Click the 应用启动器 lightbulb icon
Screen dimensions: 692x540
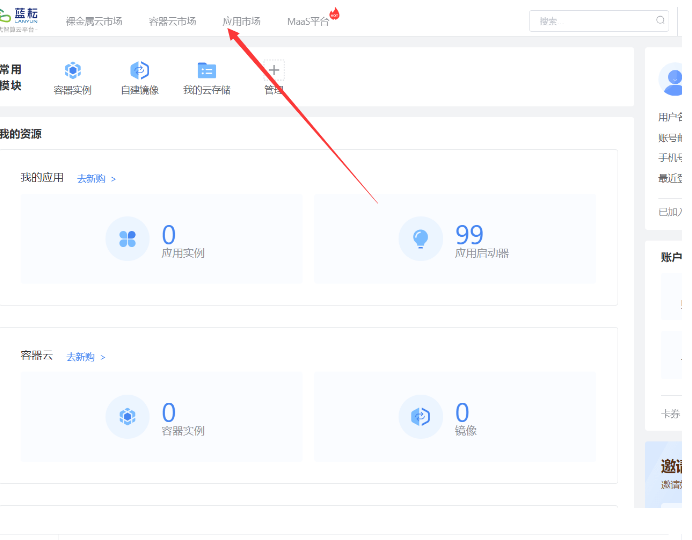420,238
